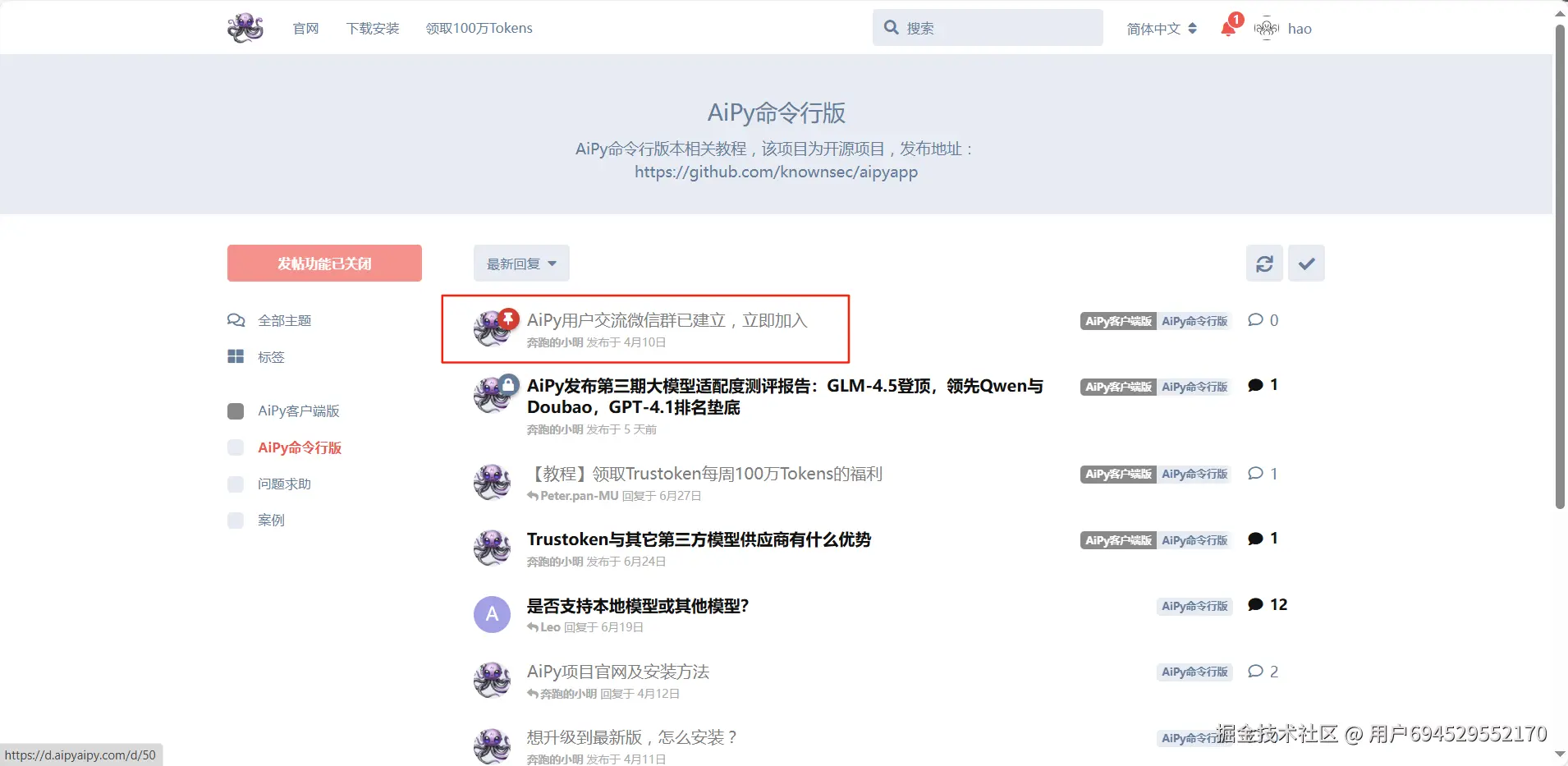Open 领取100万Tokens navigation link
The image size is (1568, 766).
click(479, 29)
